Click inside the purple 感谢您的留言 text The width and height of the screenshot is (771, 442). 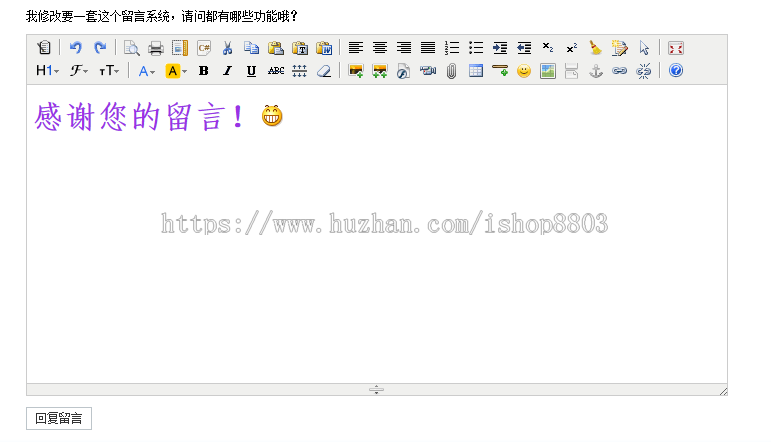[x=139, y=117]
